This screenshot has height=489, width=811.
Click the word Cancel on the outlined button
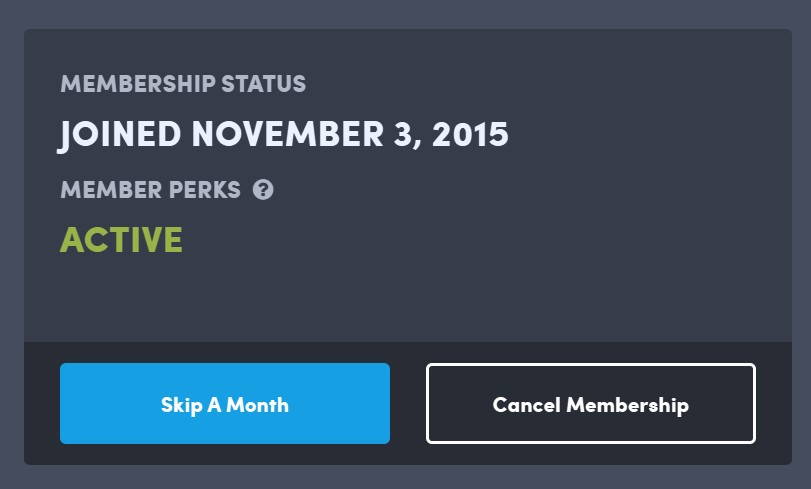527,405
